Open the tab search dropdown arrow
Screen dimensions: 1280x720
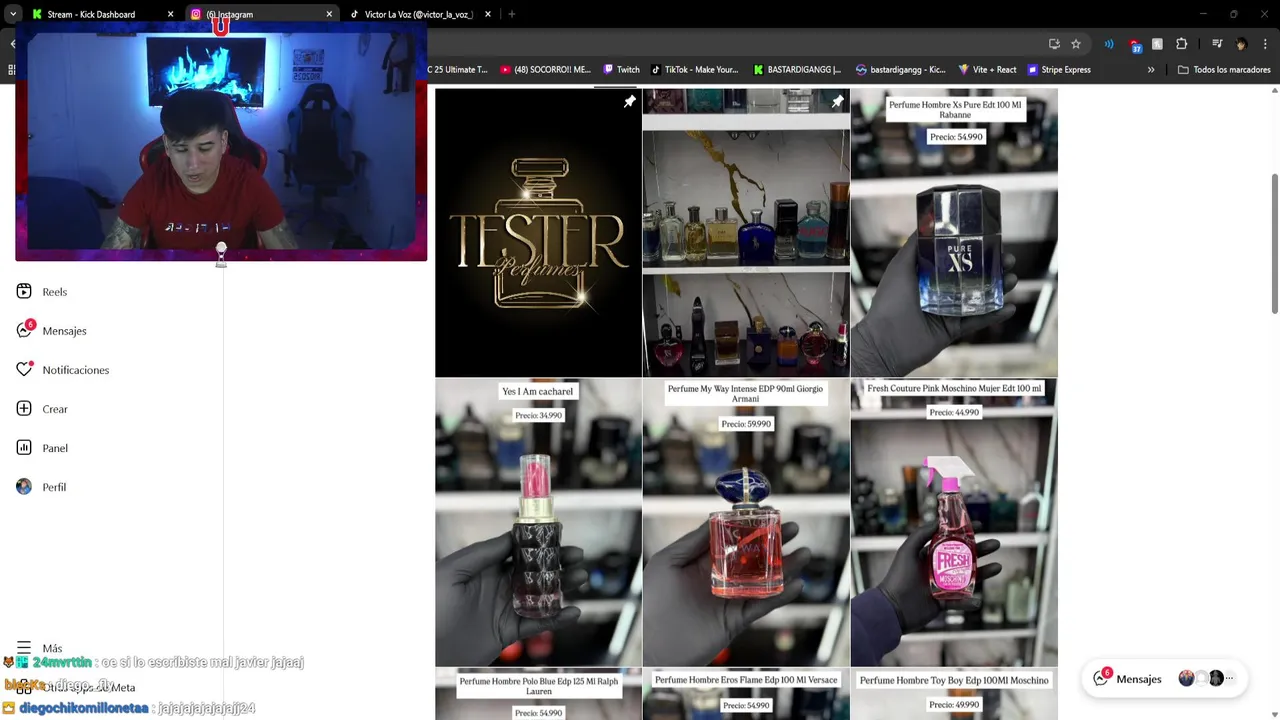coord(12,14)
